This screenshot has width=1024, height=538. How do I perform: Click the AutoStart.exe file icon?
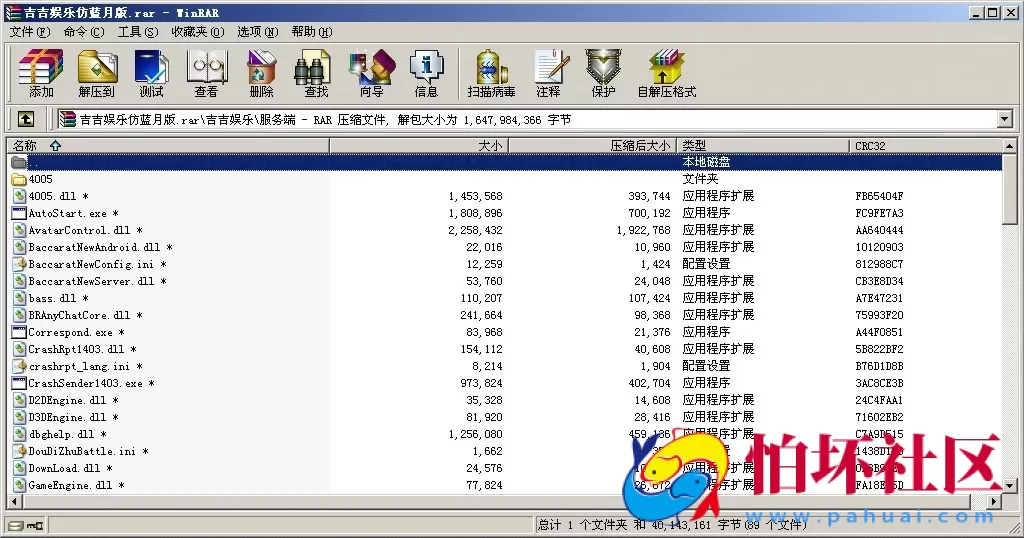coord(19,213)
